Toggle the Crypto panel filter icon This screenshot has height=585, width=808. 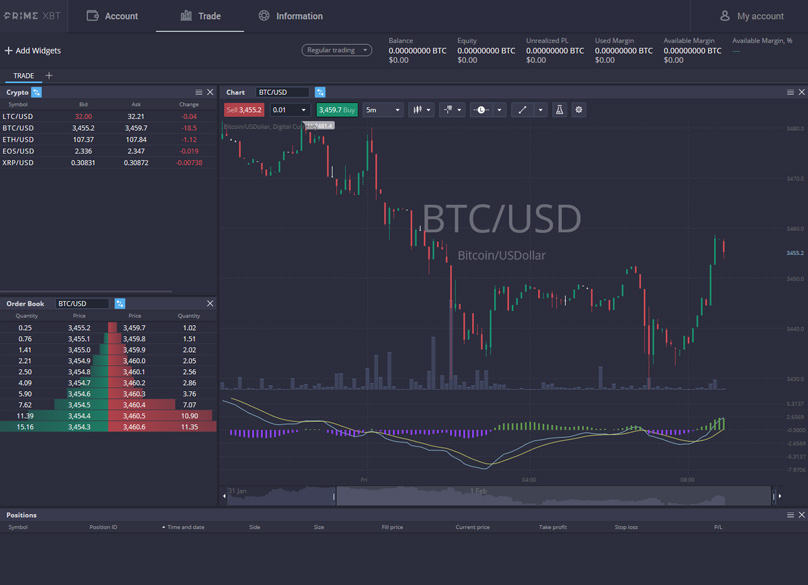point(37,91)
